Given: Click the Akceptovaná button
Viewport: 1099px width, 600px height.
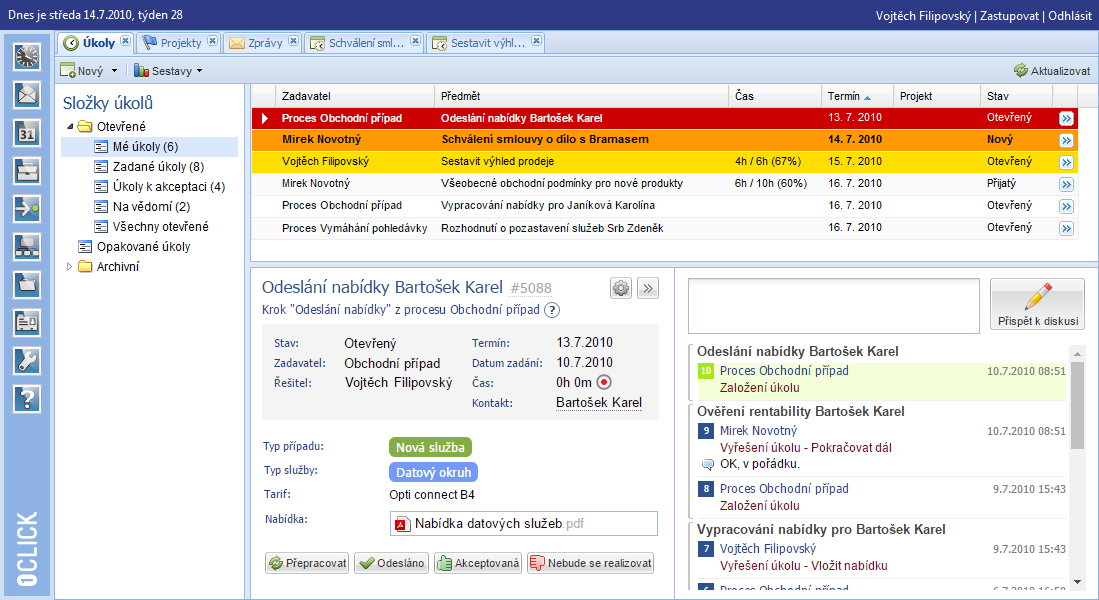Looking at the screenshot, I should [x=478, y=563].
